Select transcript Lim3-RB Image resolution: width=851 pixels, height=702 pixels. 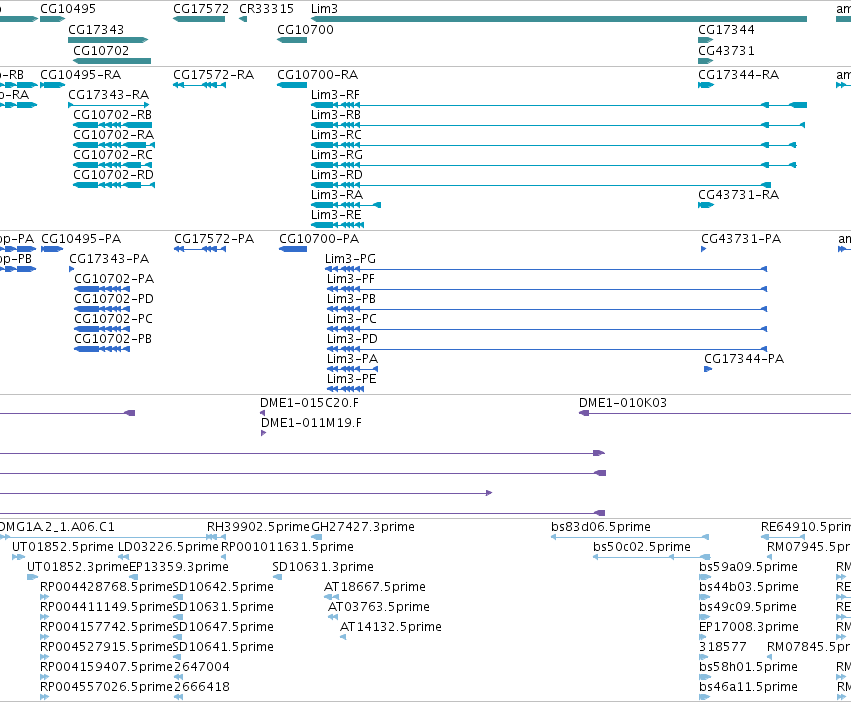point(335,115)
